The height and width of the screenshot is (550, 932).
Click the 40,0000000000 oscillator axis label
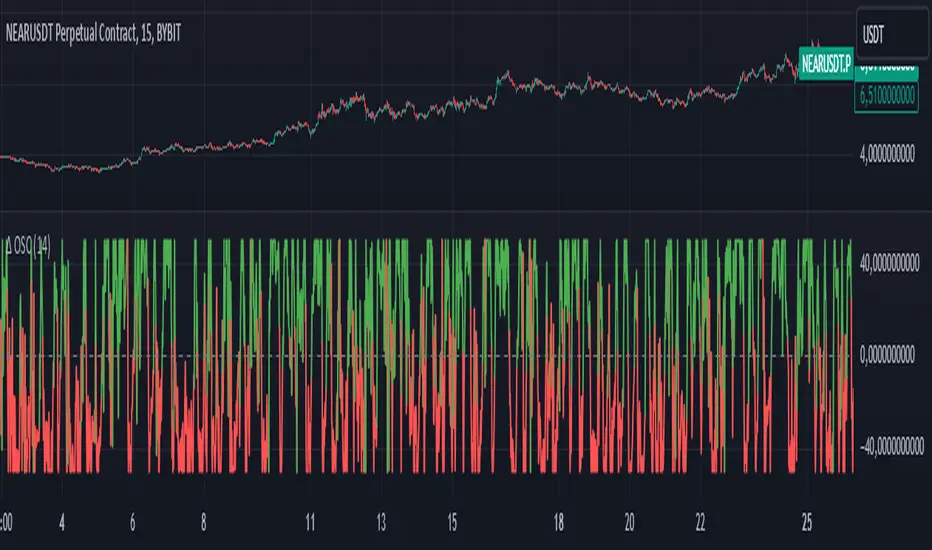point(890,262)
